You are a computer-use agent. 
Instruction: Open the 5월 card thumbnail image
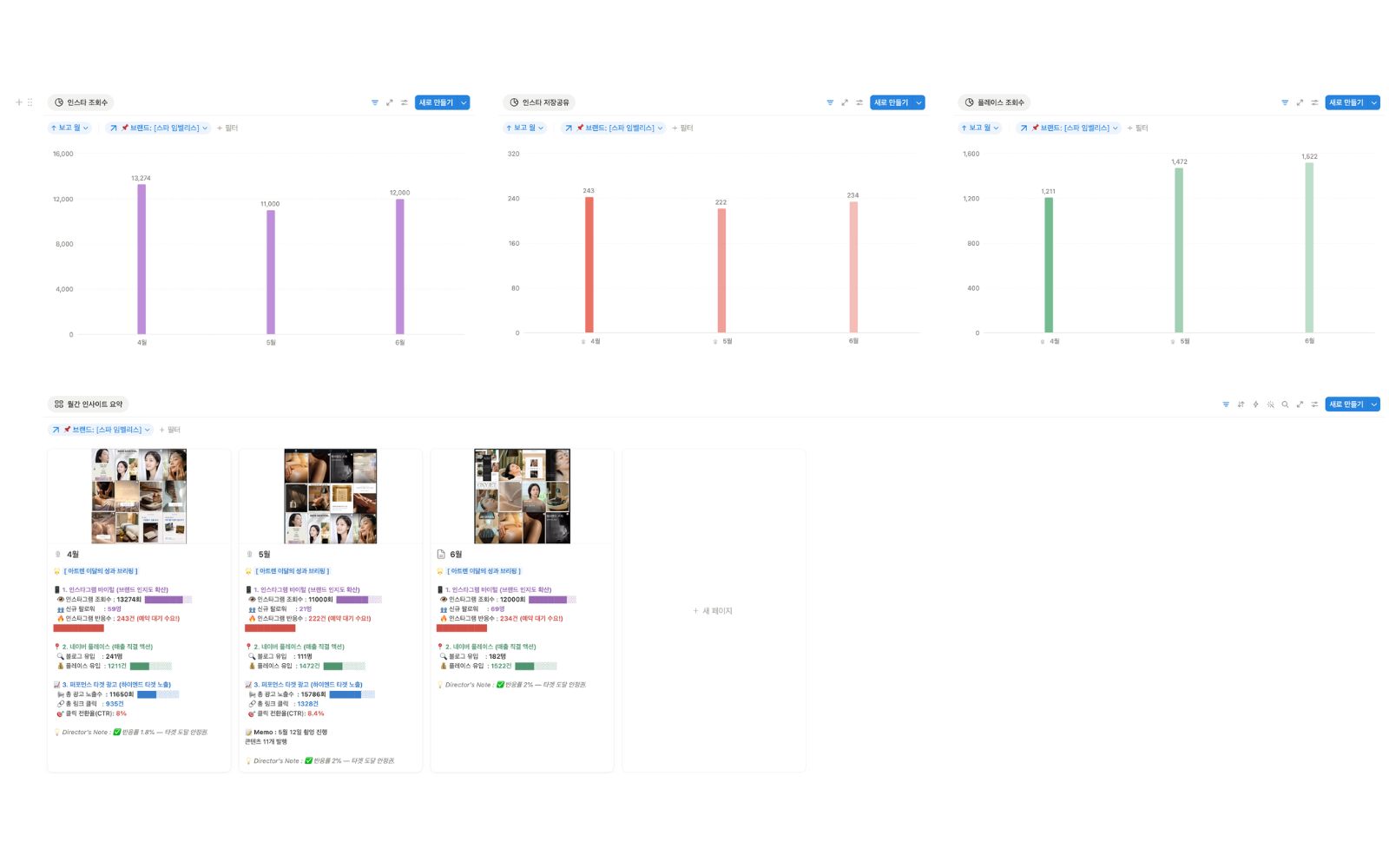point(331,496)
